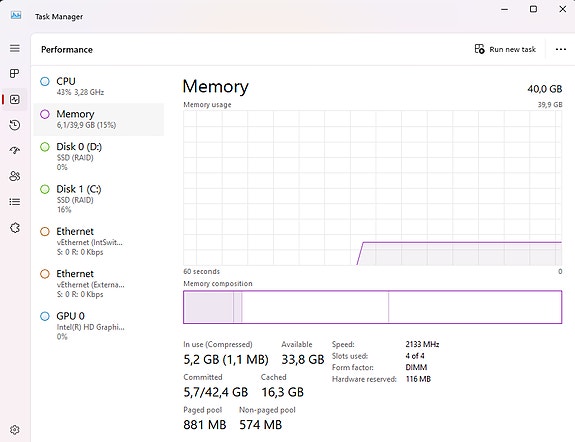Viewport: 575px width, 442px height.
Task: Click the memory composition bar
Action: click(x=373, y=307)
